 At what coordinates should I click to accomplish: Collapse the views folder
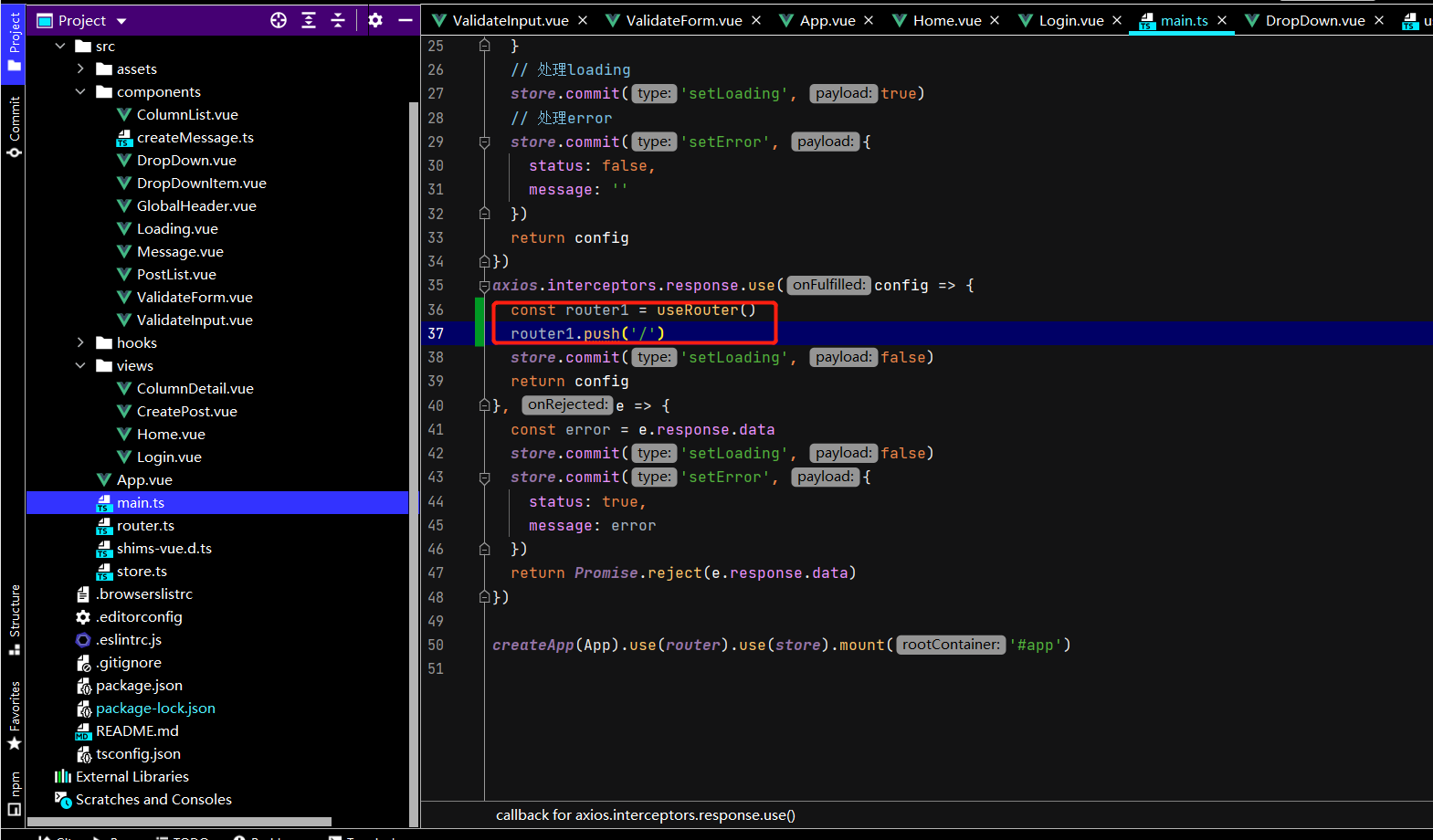[x=80, y=365]
